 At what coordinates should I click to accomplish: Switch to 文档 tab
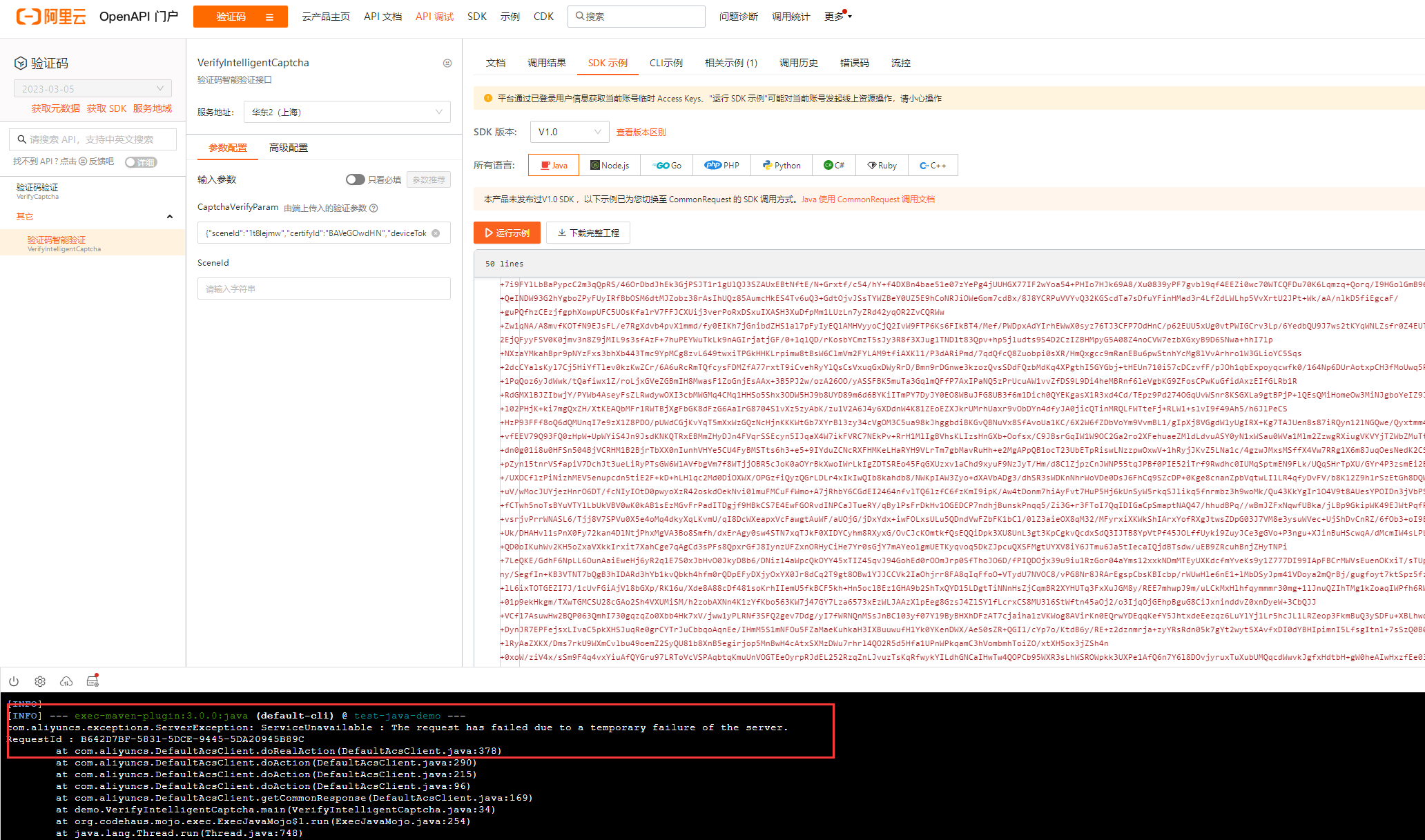tap(496, 63)
